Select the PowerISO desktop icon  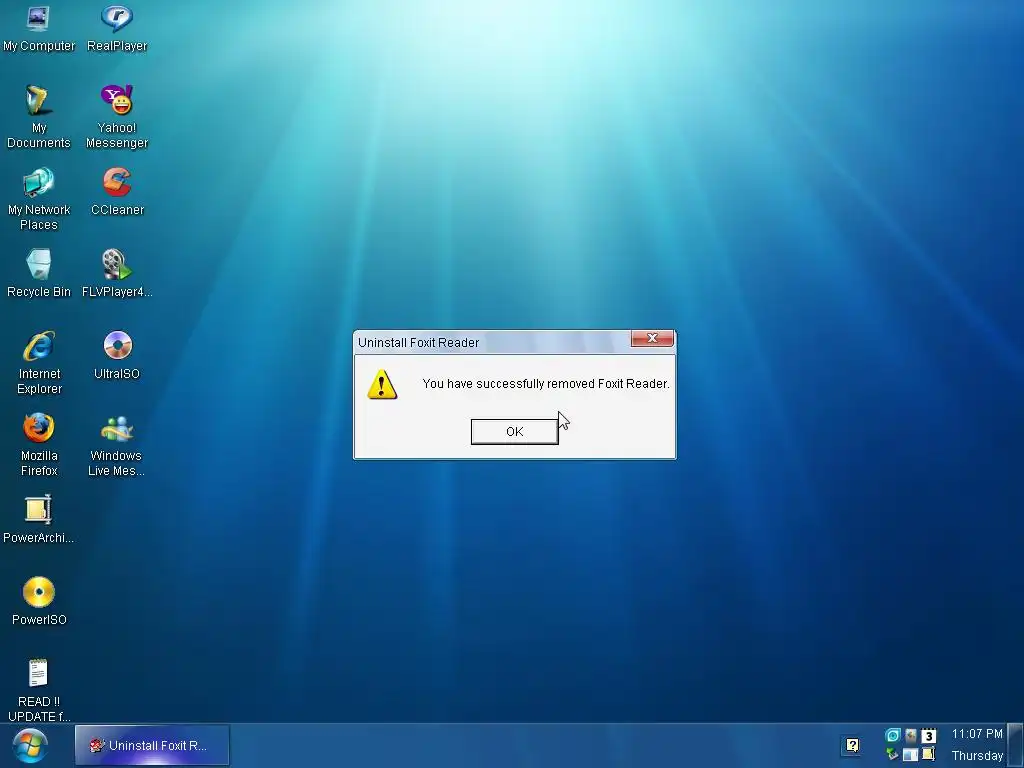coord(39,601)
